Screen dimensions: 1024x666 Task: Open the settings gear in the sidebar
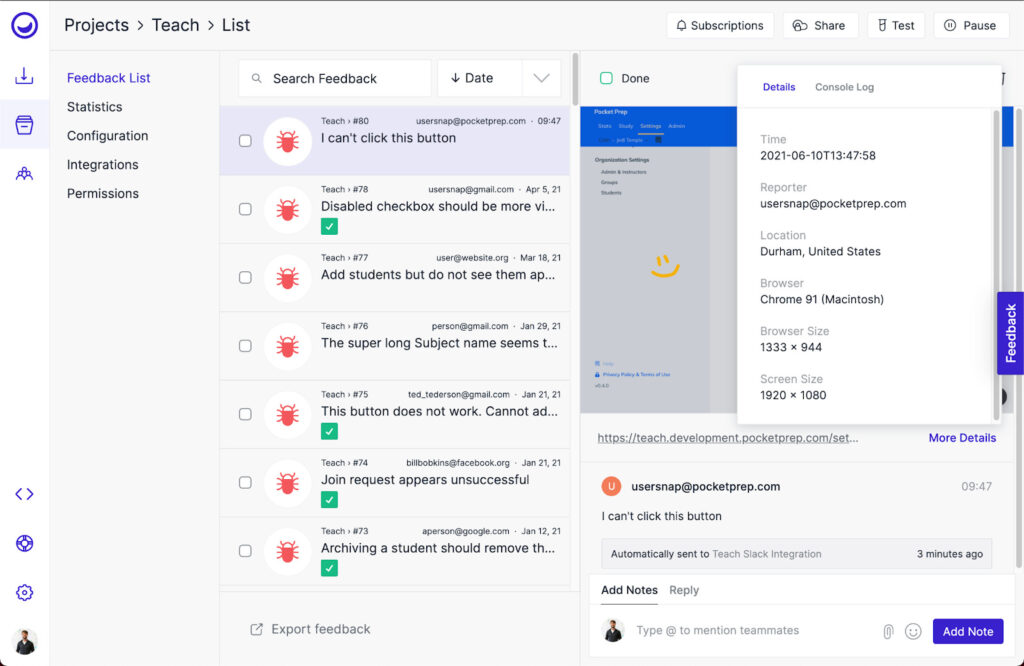24,592
